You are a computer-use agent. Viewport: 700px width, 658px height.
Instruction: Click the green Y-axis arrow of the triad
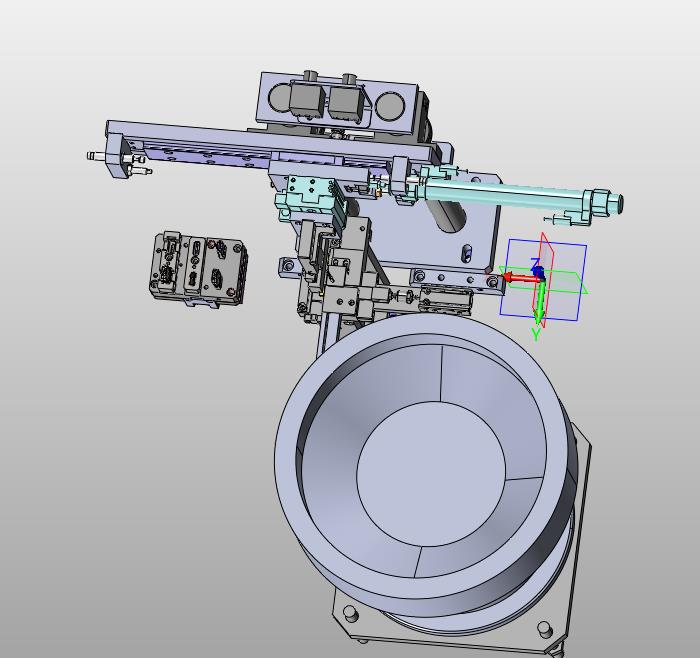540,301
